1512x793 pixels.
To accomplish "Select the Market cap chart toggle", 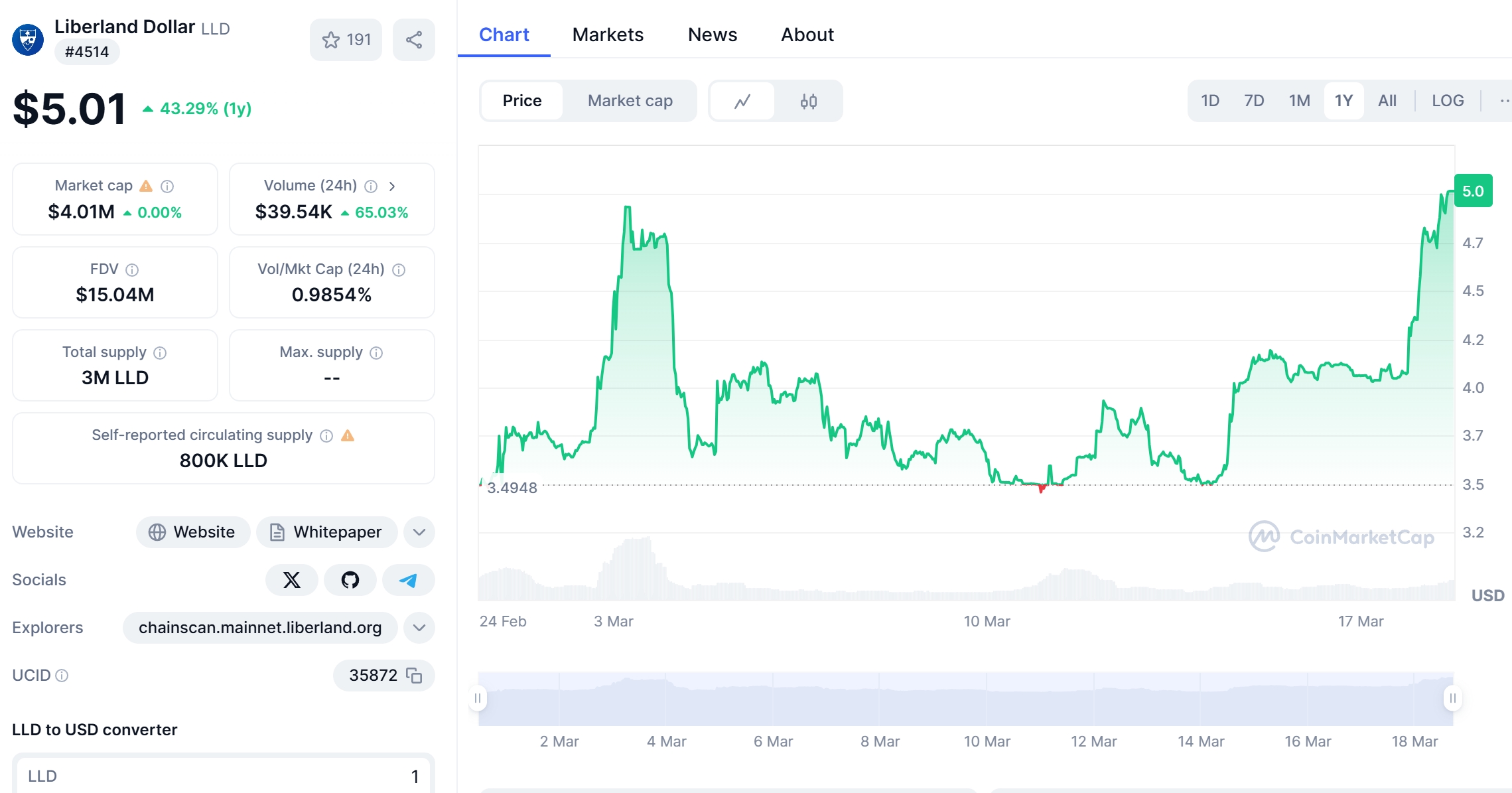I will 630,101.
